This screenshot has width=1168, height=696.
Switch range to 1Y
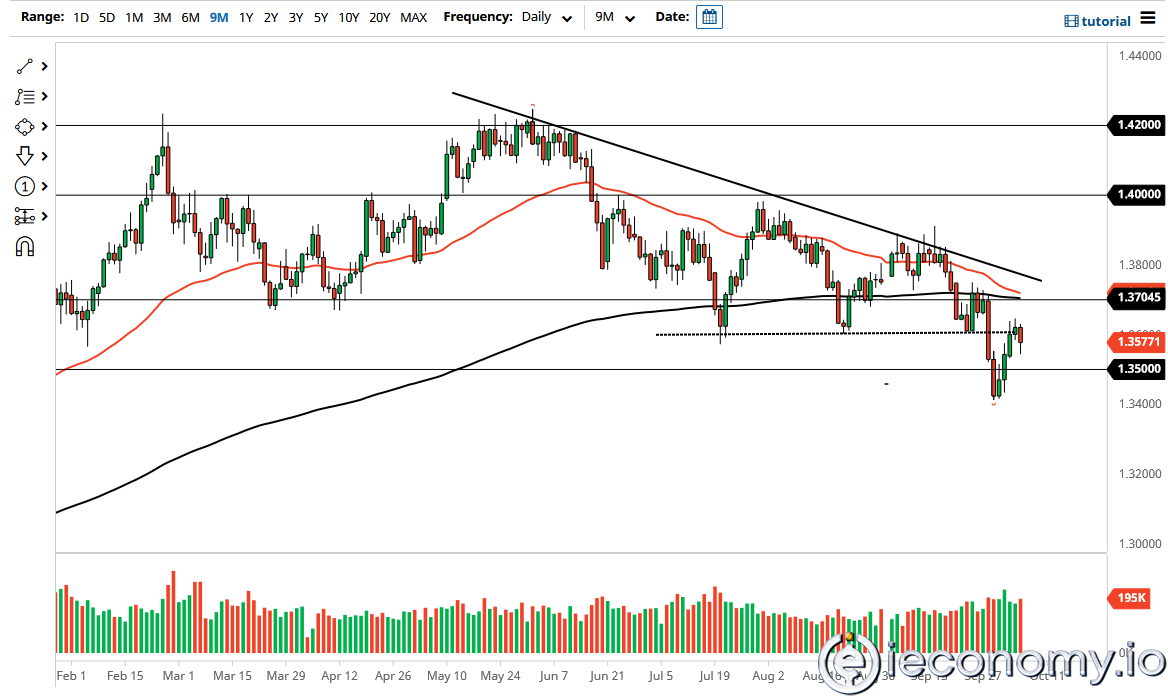245,18
